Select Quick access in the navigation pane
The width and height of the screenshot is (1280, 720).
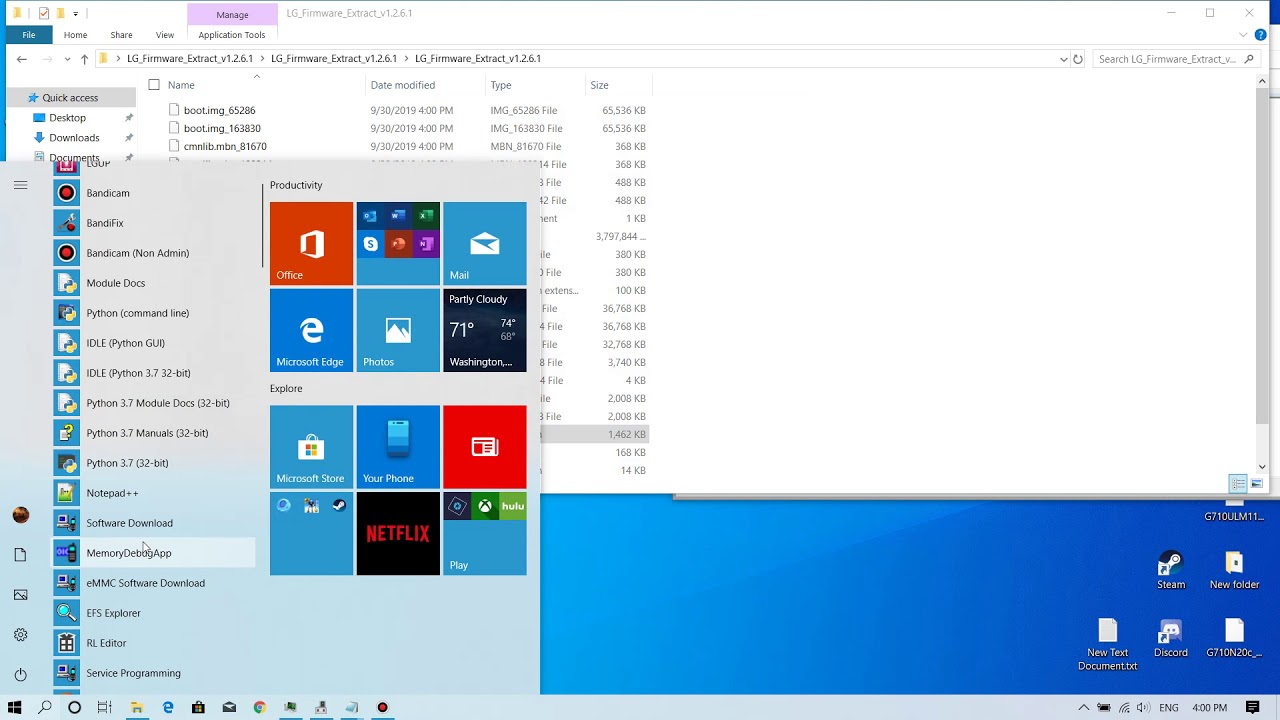[x=70, y=98]
